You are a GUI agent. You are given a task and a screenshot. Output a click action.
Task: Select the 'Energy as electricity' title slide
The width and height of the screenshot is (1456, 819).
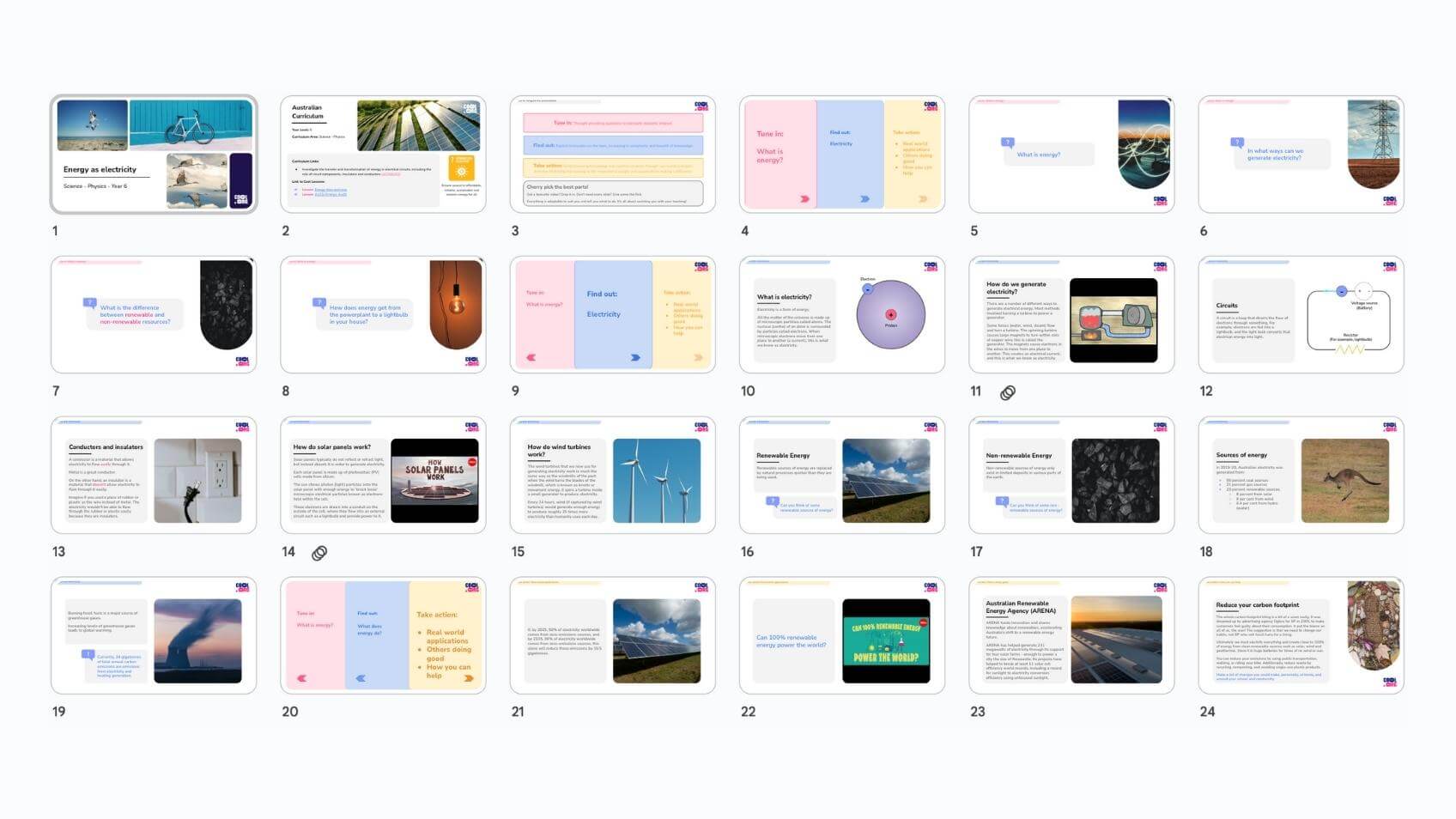[154, 155]
